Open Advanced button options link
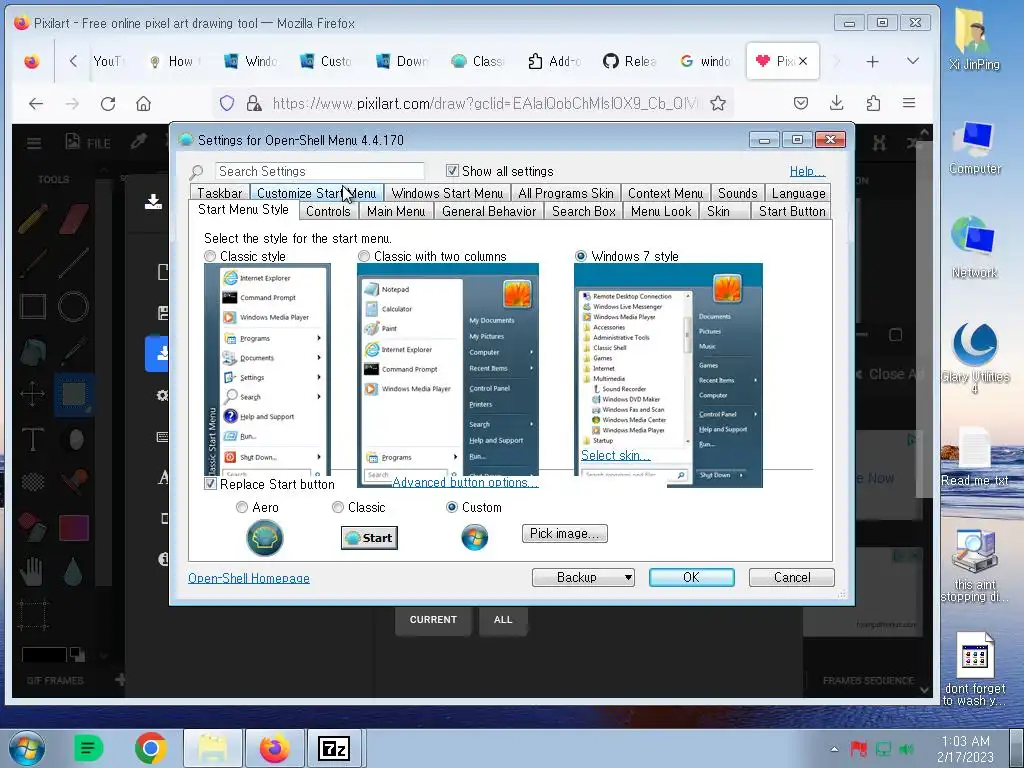 pos(465,482)
